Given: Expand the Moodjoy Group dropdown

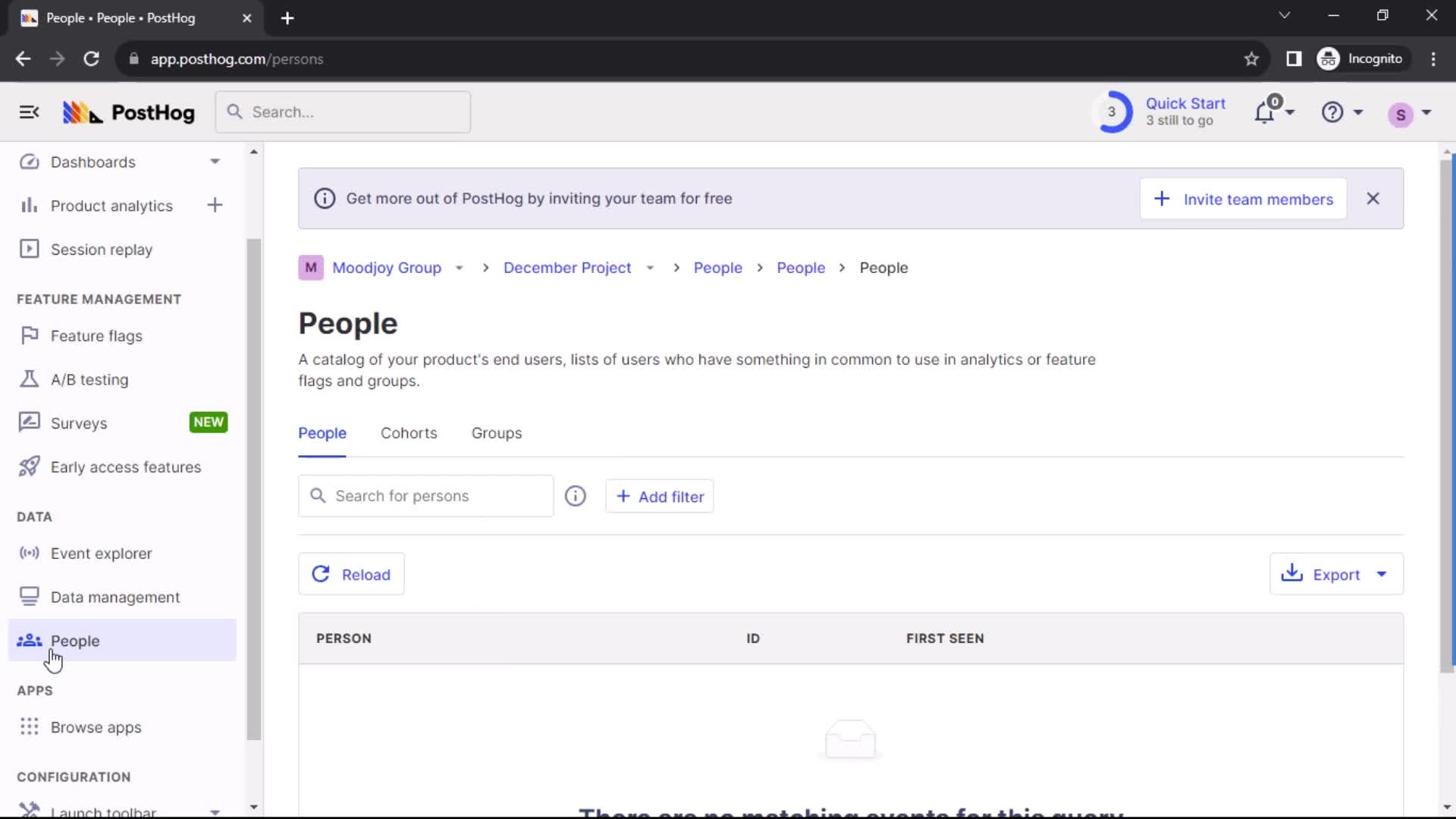Looking at the screenshot, I should tap(459, 267).
